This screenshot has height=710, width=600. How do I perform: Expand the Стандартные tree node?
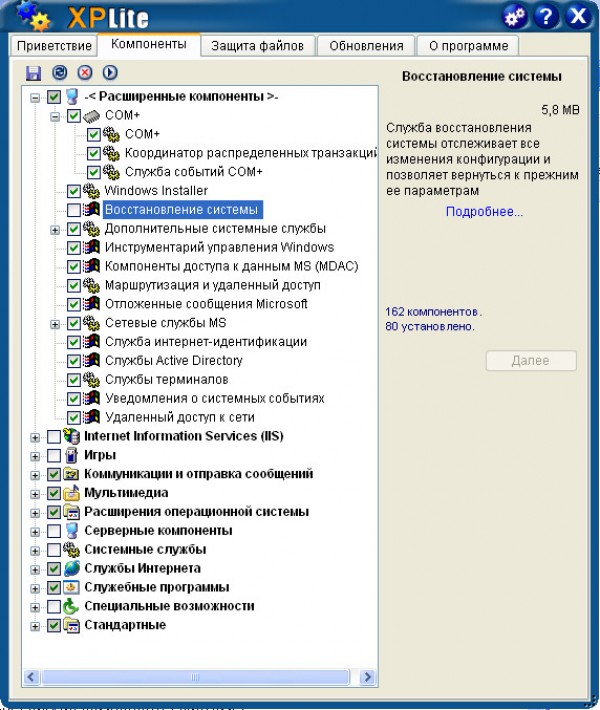35,626
